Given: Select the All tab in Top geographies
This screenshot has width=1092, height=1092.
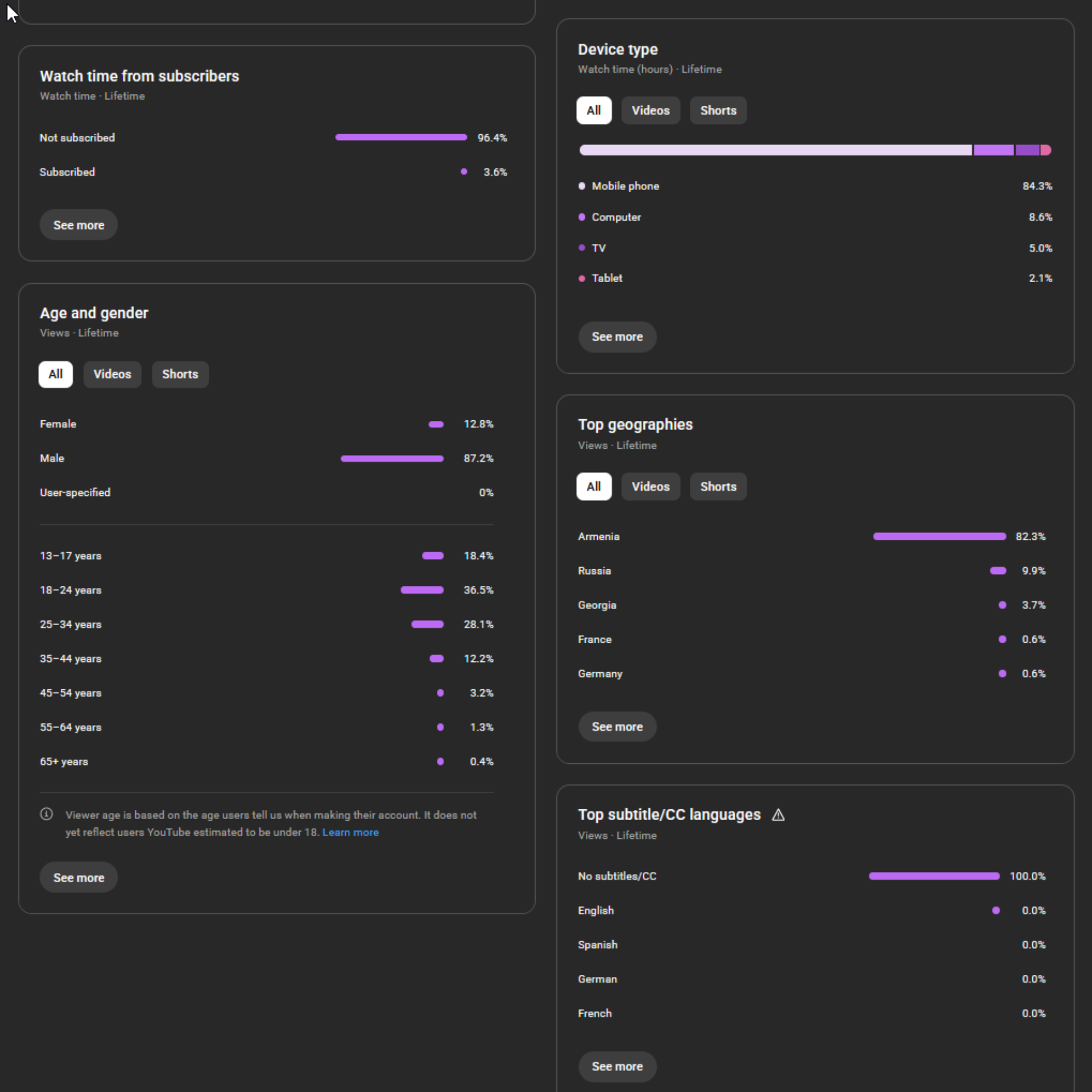Looking at the screenshot, I should coord(593,486).
